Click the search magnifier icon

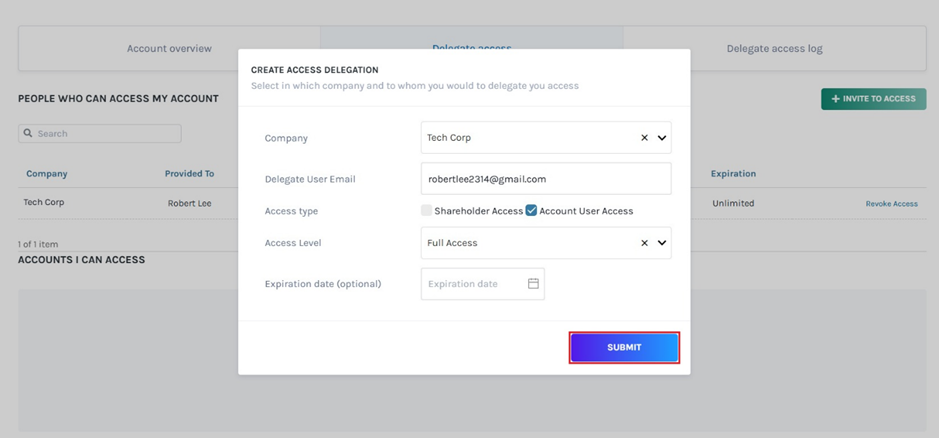(28, 133)
